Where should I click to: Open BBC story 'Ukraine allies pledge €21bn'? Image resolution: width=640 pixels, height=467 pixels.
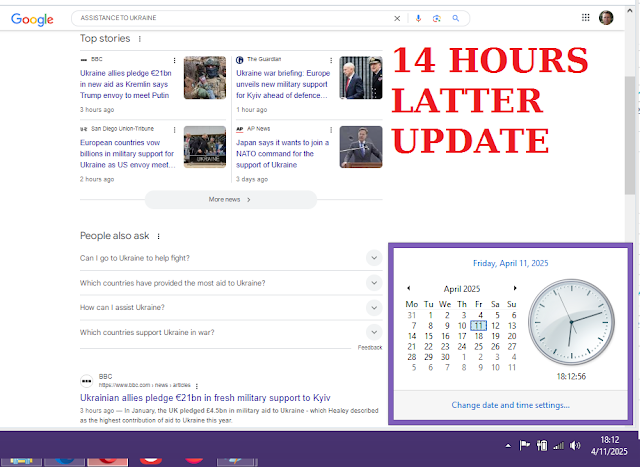coord(126,85)
